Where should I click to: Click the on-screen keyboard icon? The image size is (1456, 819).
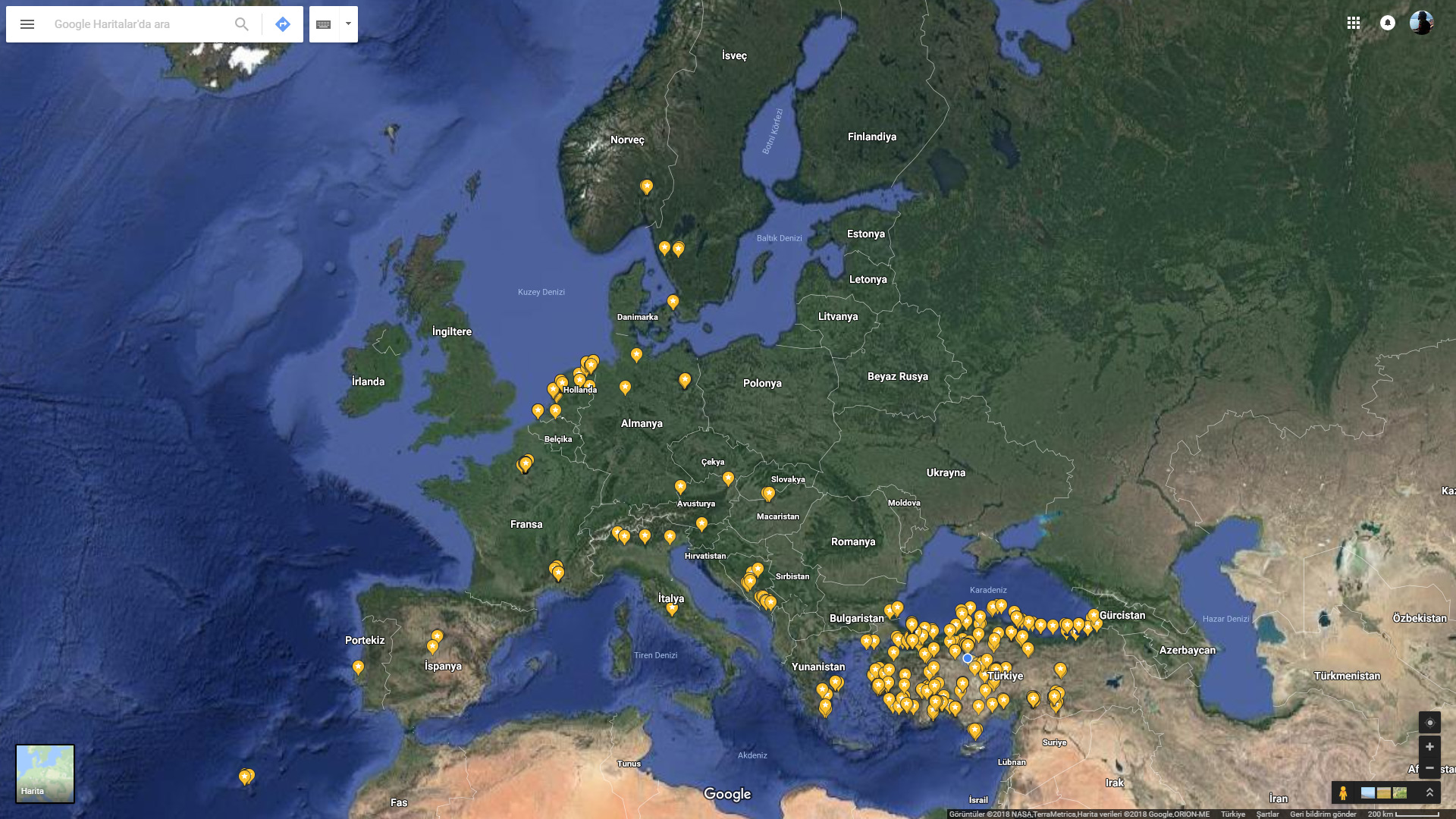(324, 24)
